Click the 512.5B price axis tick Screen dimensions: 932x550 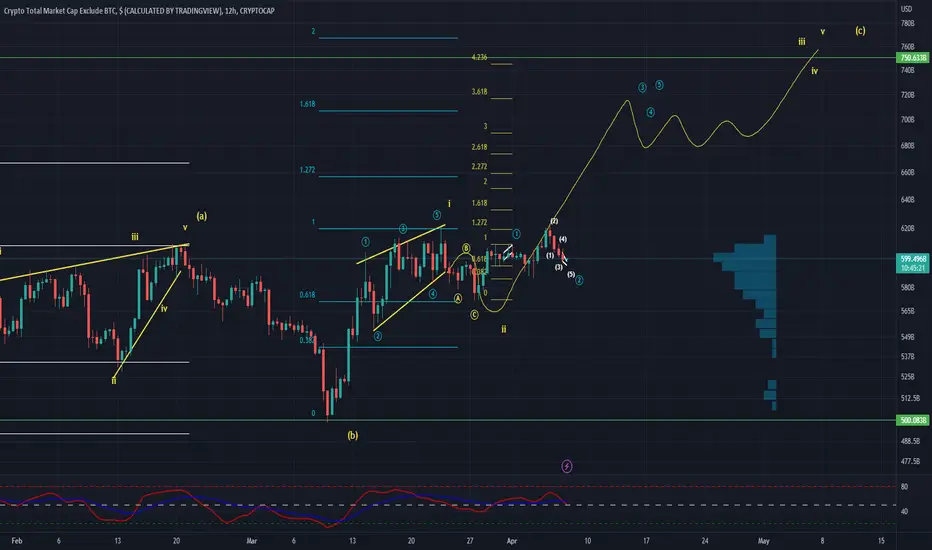pyautogui.click(x=910, y=398)
